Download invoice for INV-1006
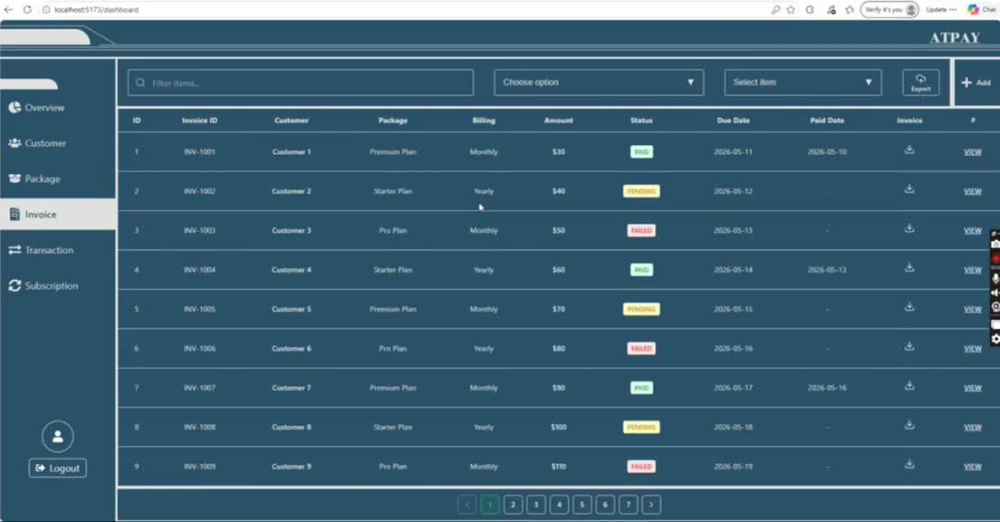 (x=909, y=347)
